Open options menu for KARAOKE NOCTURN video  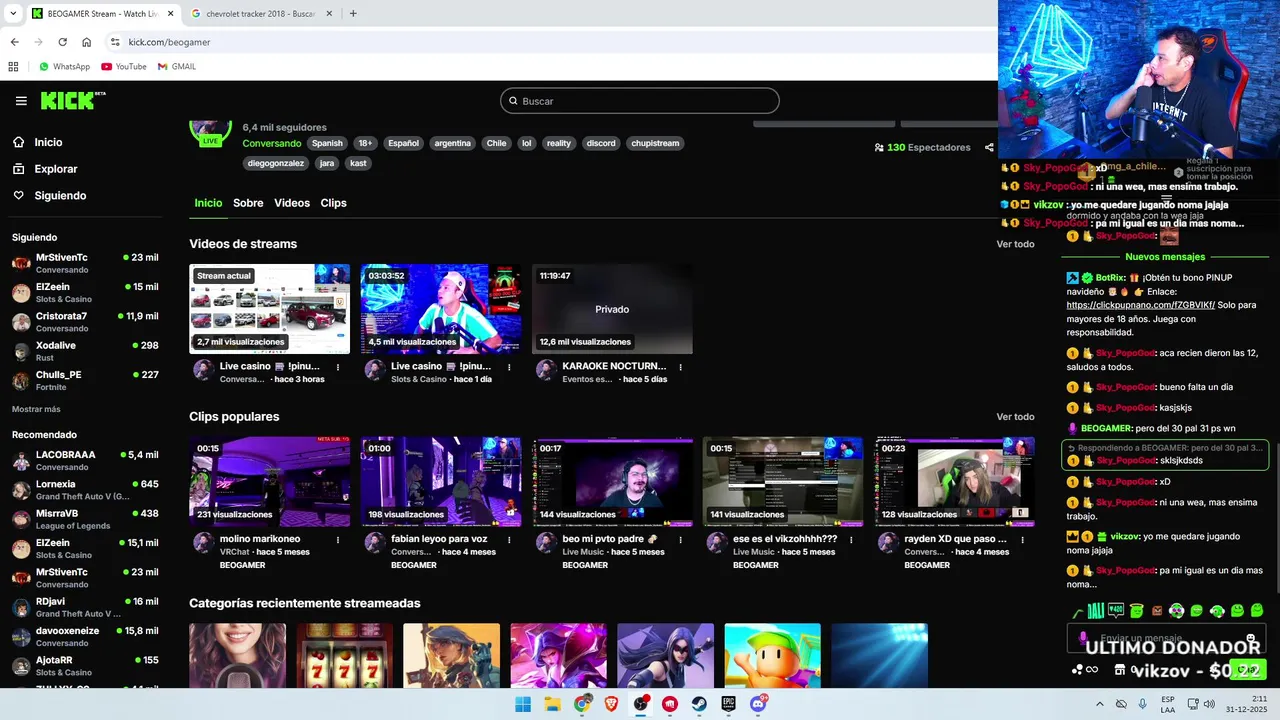click(681, 367)
